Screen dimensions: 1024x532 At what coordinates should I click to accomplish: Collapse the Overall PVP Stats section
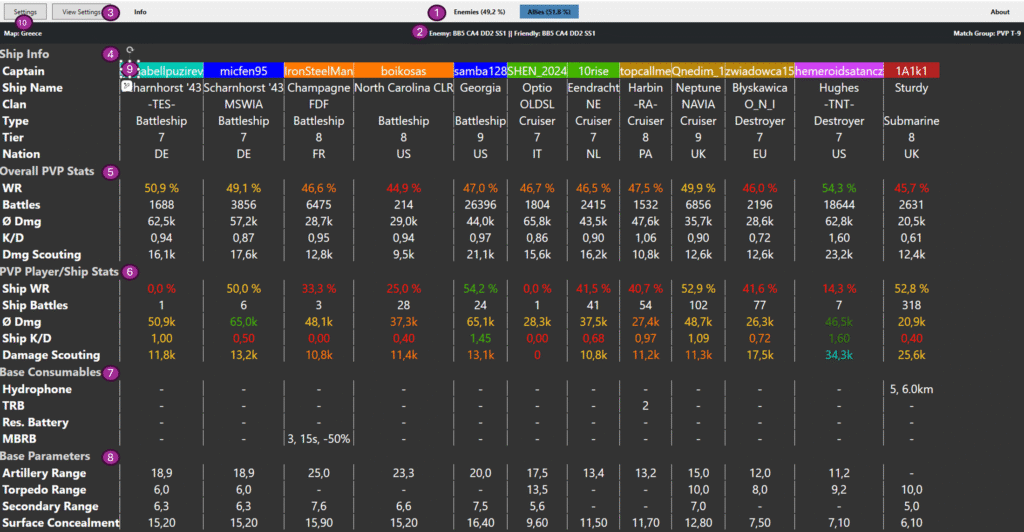tap(50, 171)
